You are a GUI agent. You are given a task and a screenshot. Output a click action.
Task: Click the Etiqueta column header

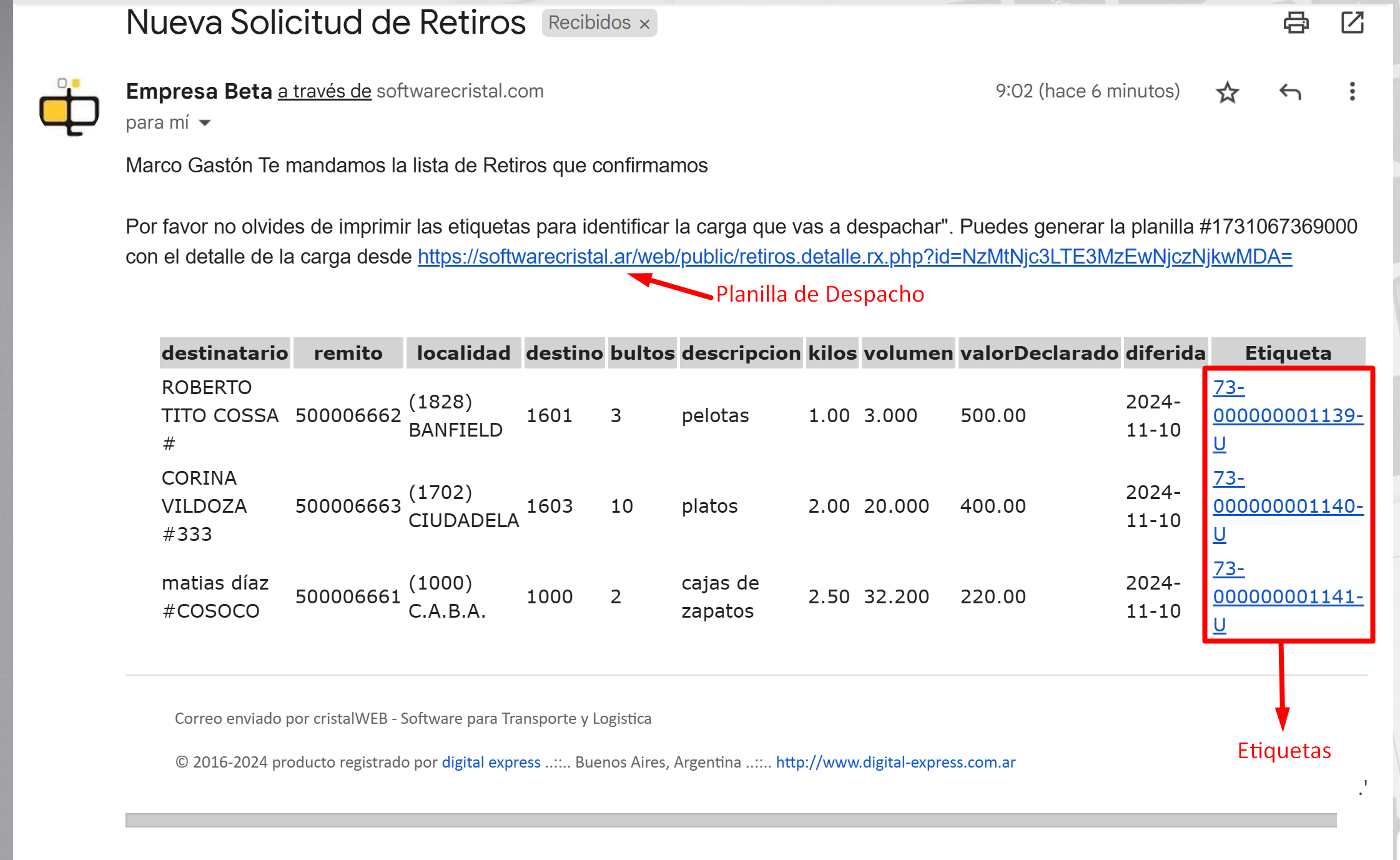(1288, 353)
